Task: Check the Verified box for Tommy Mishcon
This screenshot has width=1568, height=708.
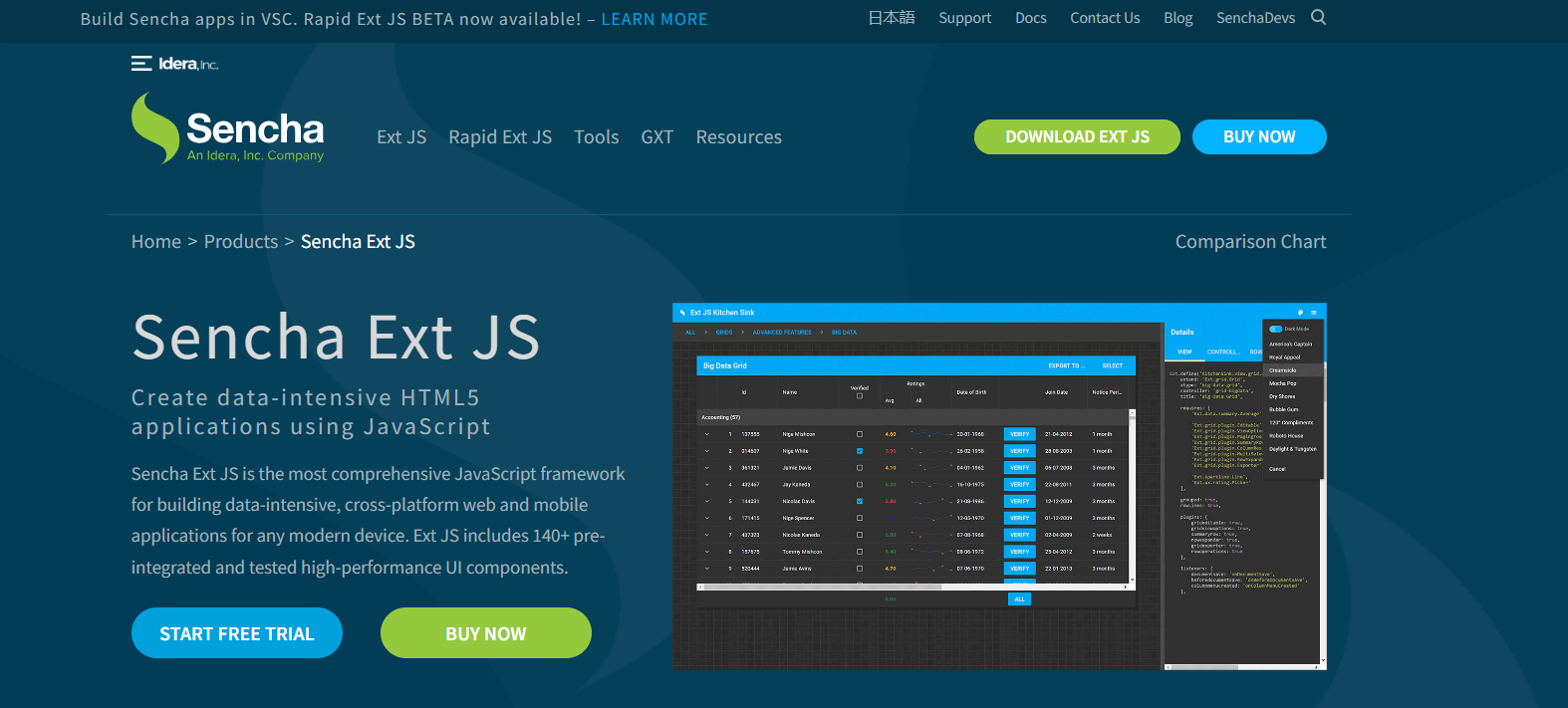Action: (860, 552)
